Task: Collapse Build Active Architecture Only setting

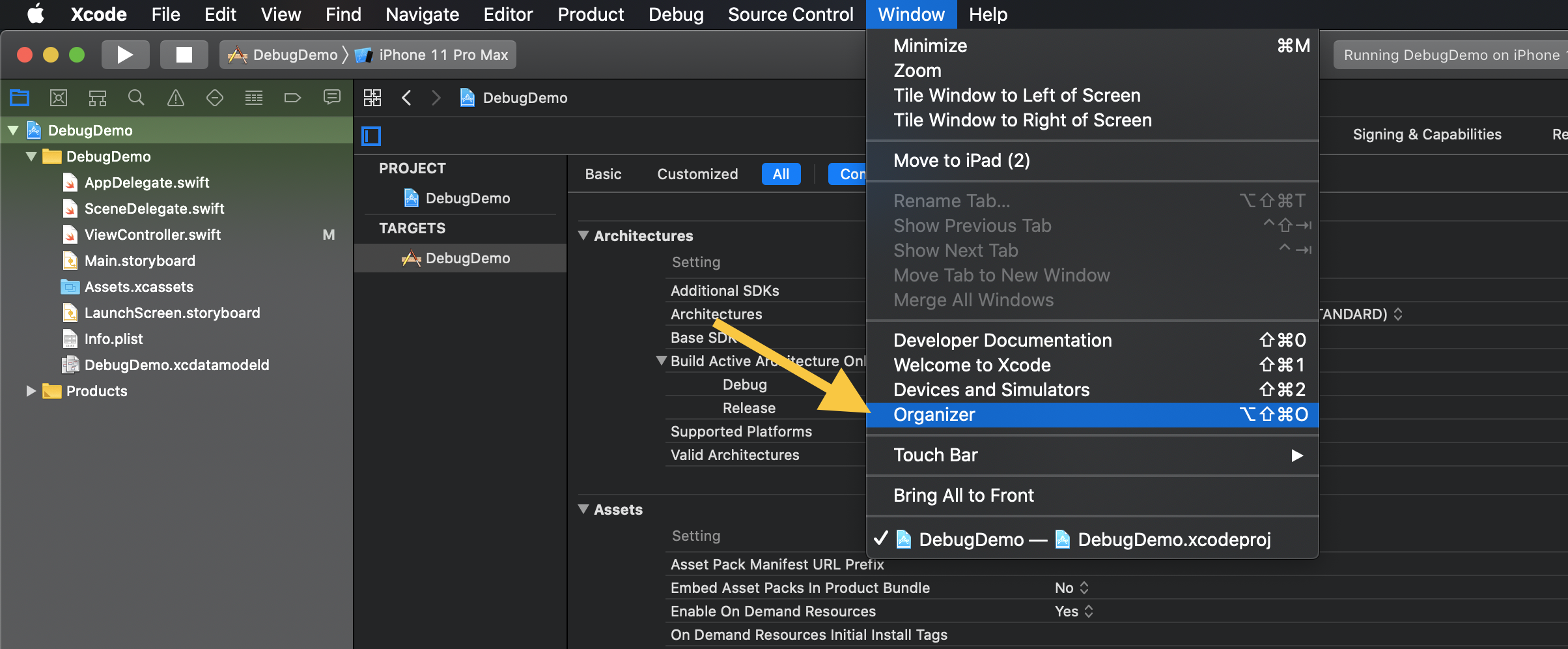Action: click(x=662, y=360)
